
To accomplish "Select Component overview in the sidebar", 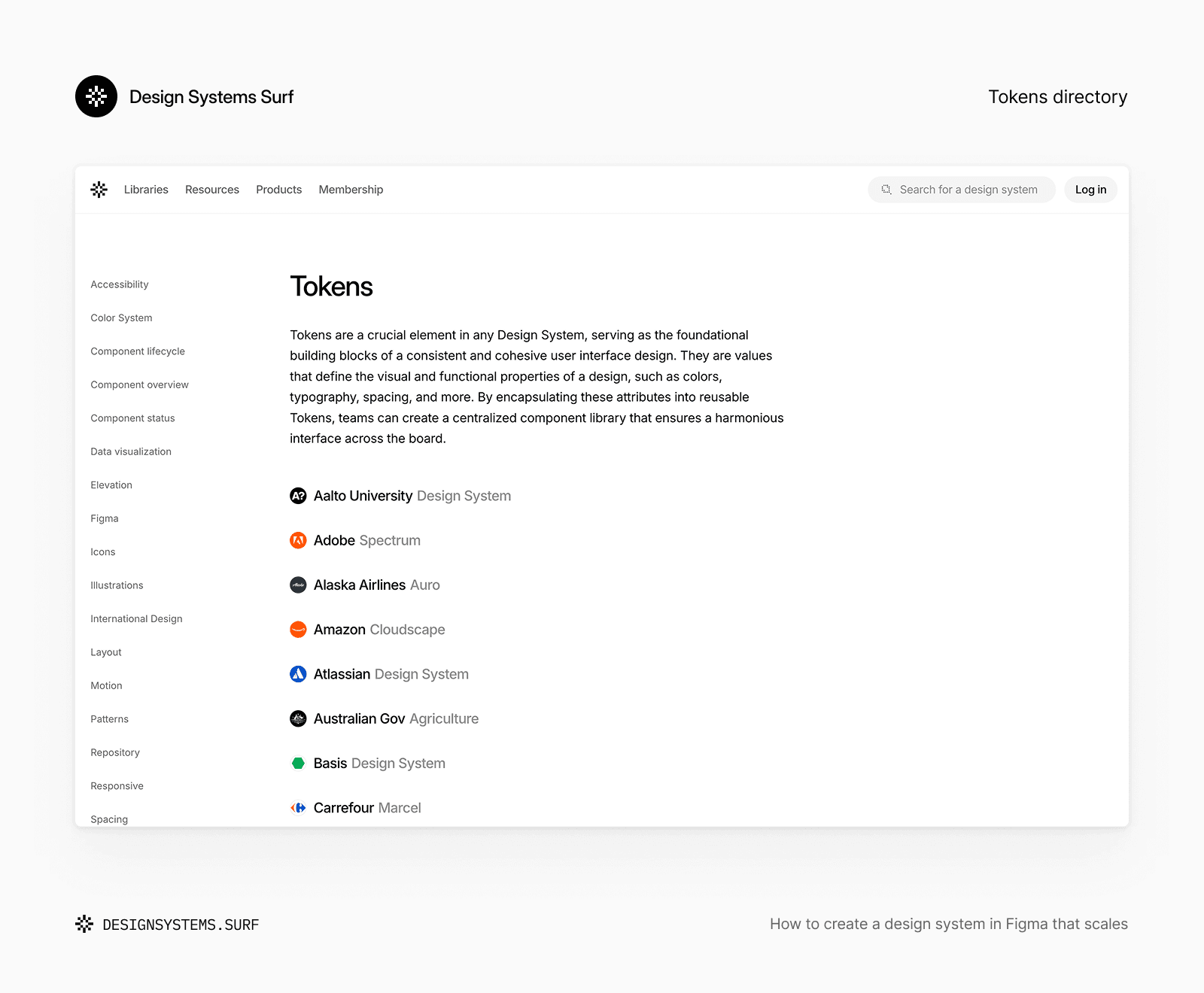I will [139, 384].
